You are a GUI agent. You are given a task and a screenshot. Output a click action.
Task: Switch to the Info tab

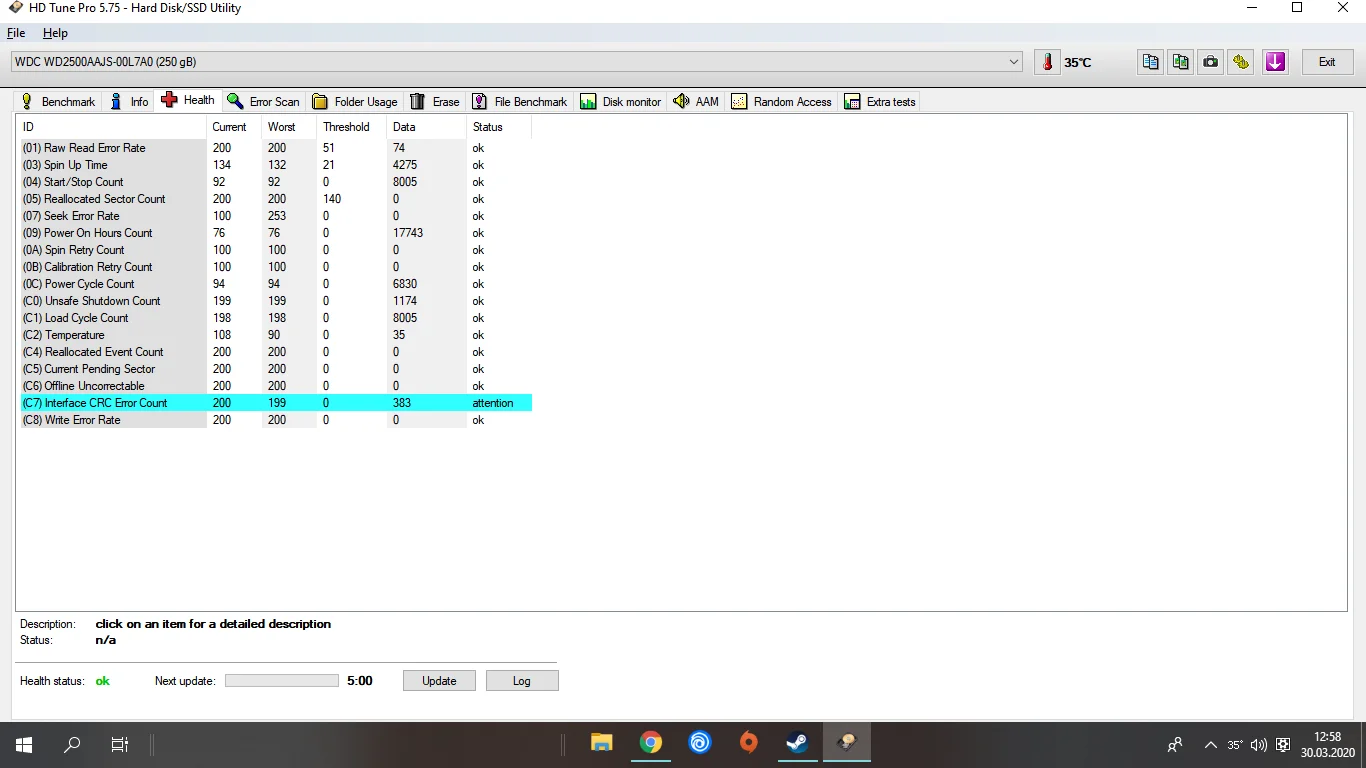pyautogui.click(x=129, y=102)
